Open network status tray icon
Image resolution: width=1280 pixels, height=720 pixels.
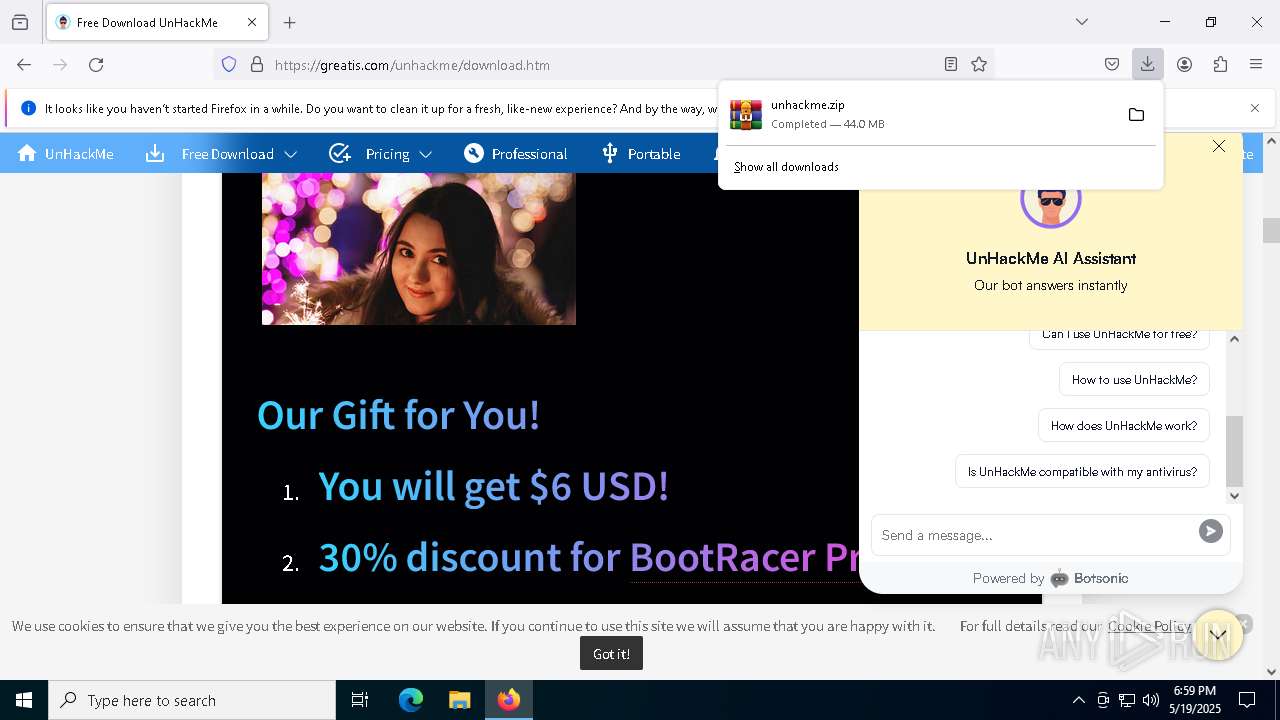coord(1127,700)
